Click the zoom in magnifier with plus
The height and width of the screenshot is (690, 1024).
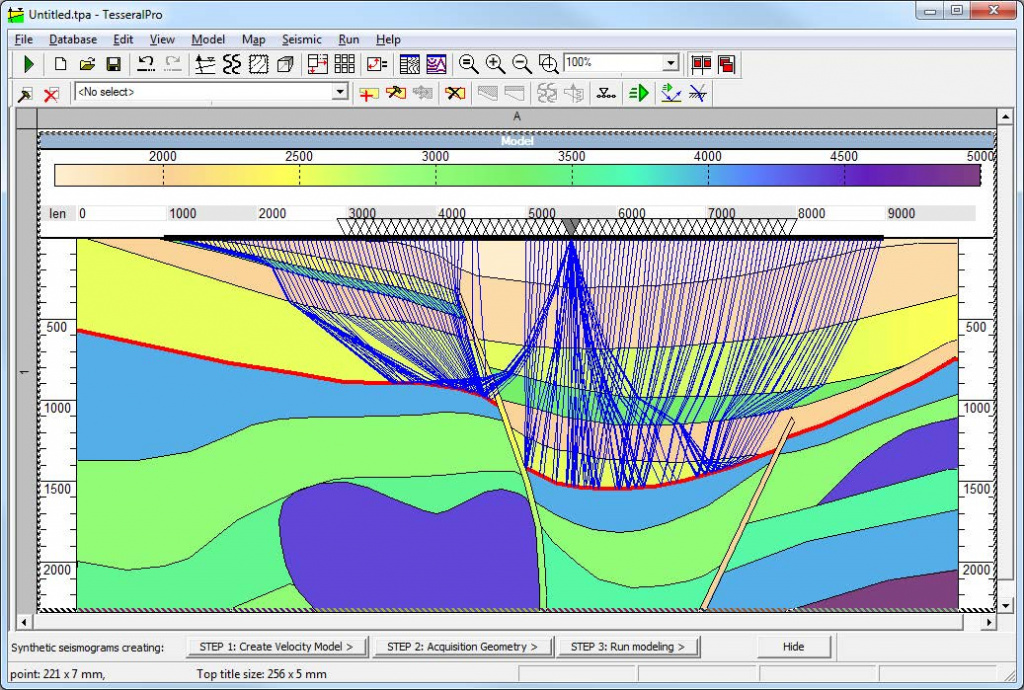(x=495, y=64)
